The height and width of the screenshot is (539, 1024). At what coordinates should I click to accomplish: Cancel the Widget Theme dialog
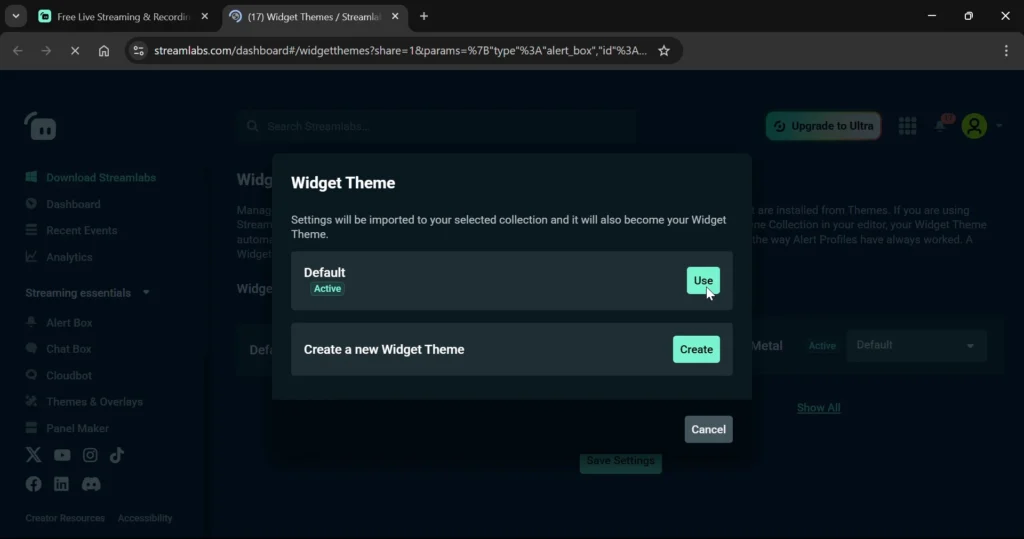[x=708, y=429]
